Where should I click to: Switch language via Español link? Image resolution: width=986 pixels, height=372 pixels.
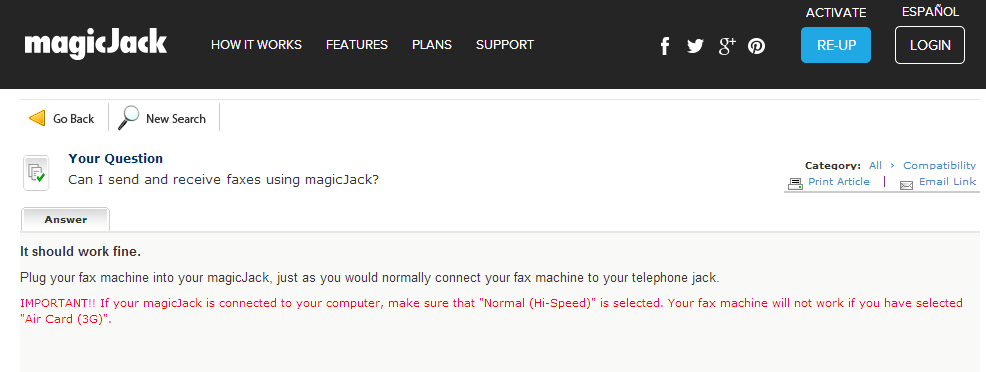[x=930, y=11]
